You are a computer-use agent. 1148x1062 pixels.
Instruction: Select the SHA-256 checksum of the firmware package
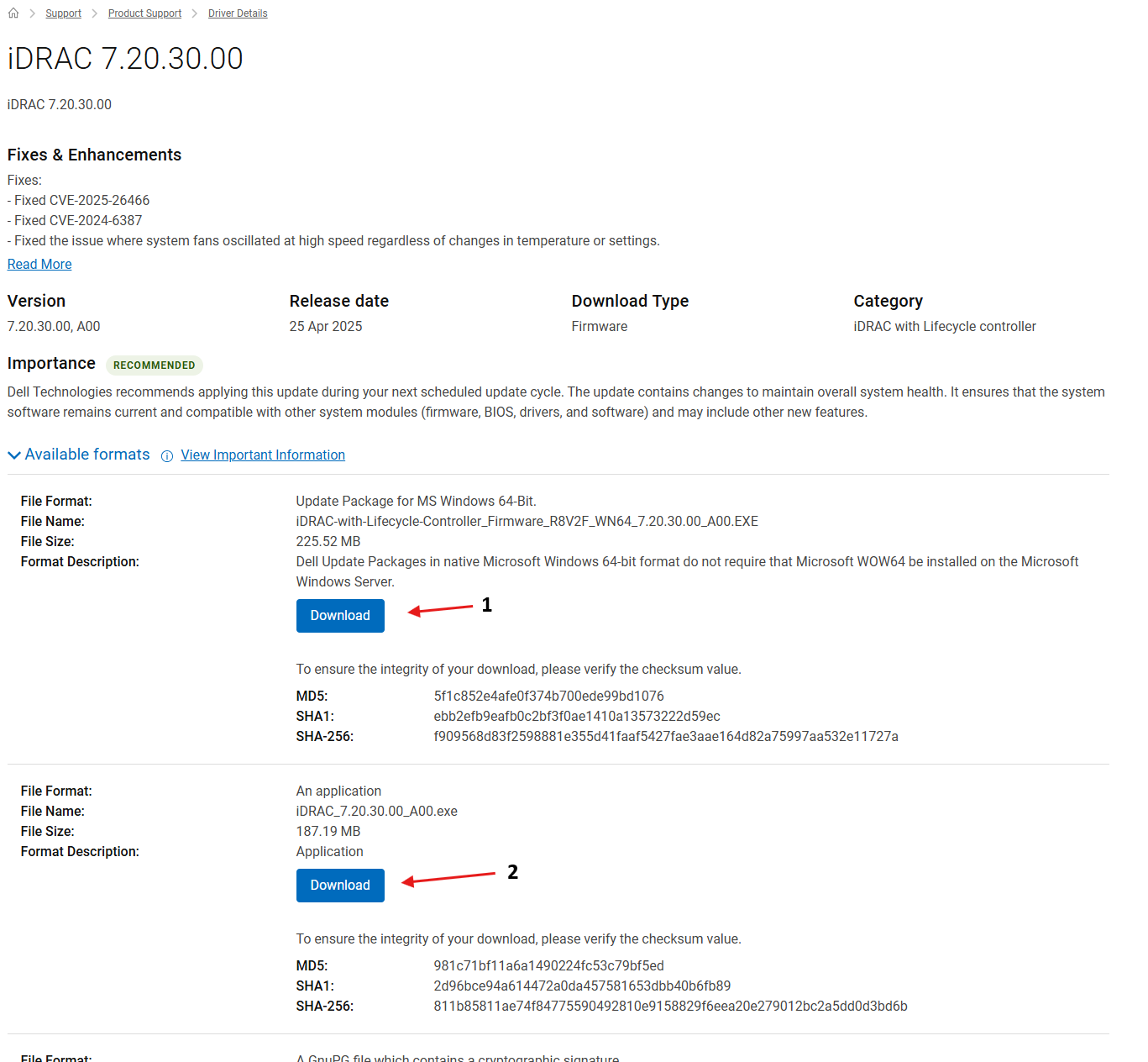pyautogui.click(x=665, y=736)
